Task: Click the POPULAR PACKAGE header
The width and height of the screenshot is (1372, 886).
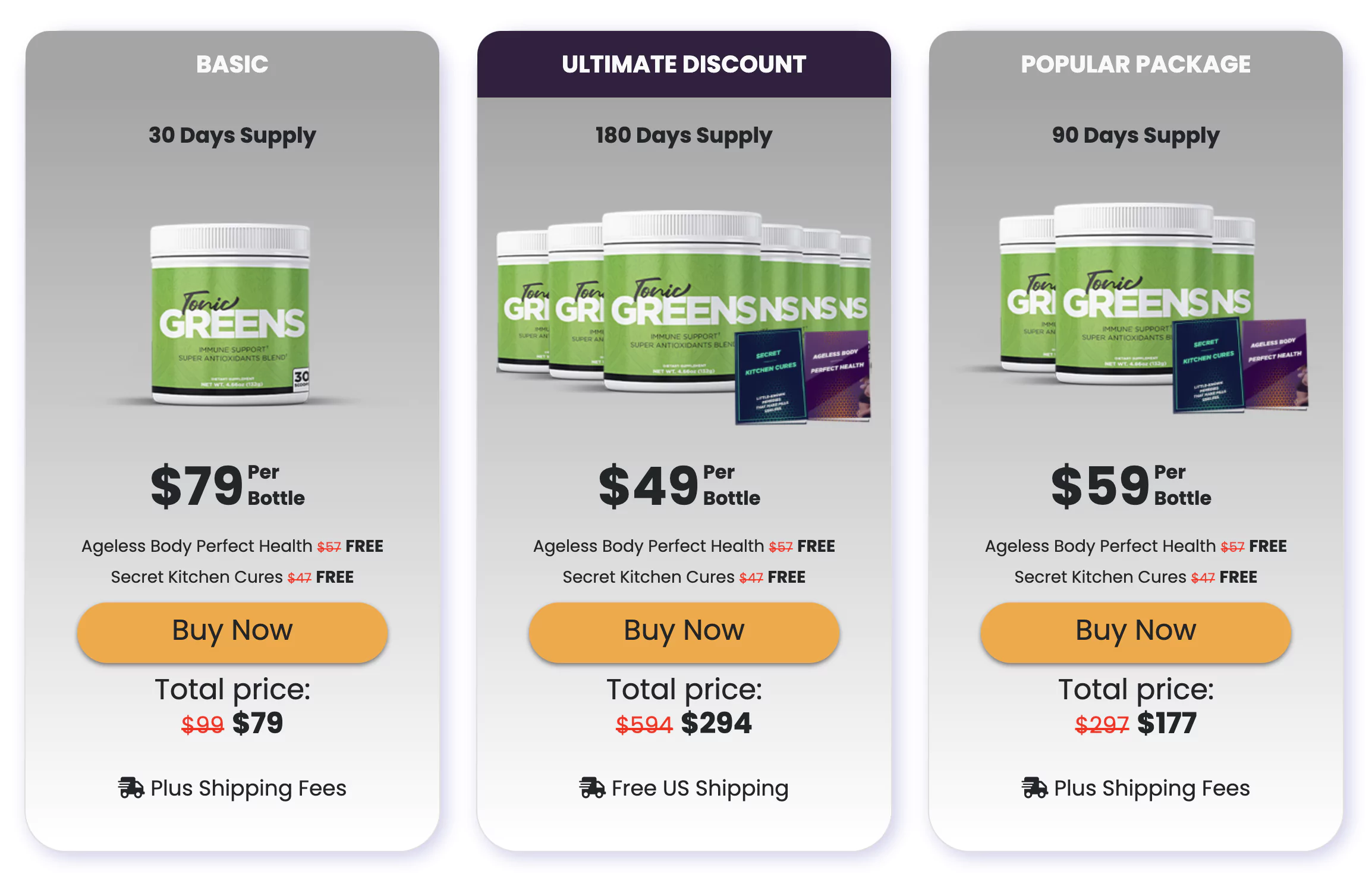Action: tap(1135, 64)
